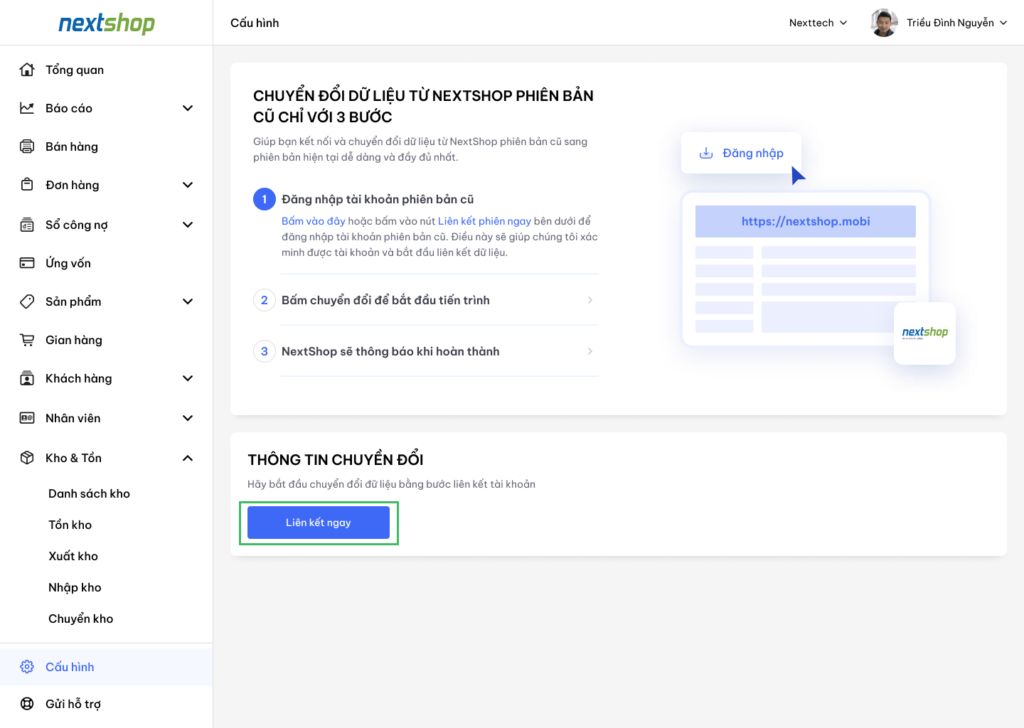Select the Tổng quan home icon

pyautogui.click(x=26, y=69)
